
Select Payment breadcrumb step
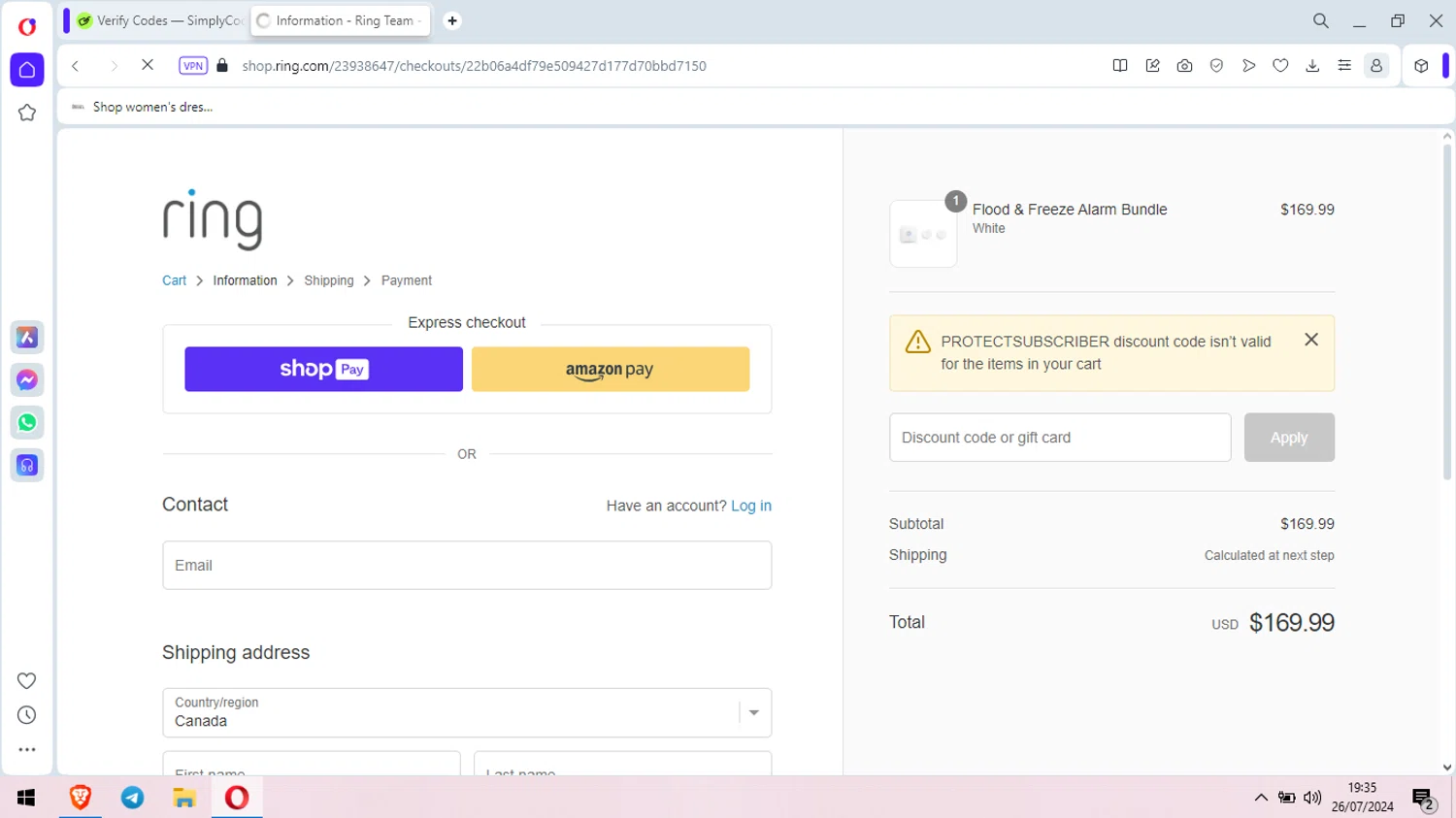407,280
